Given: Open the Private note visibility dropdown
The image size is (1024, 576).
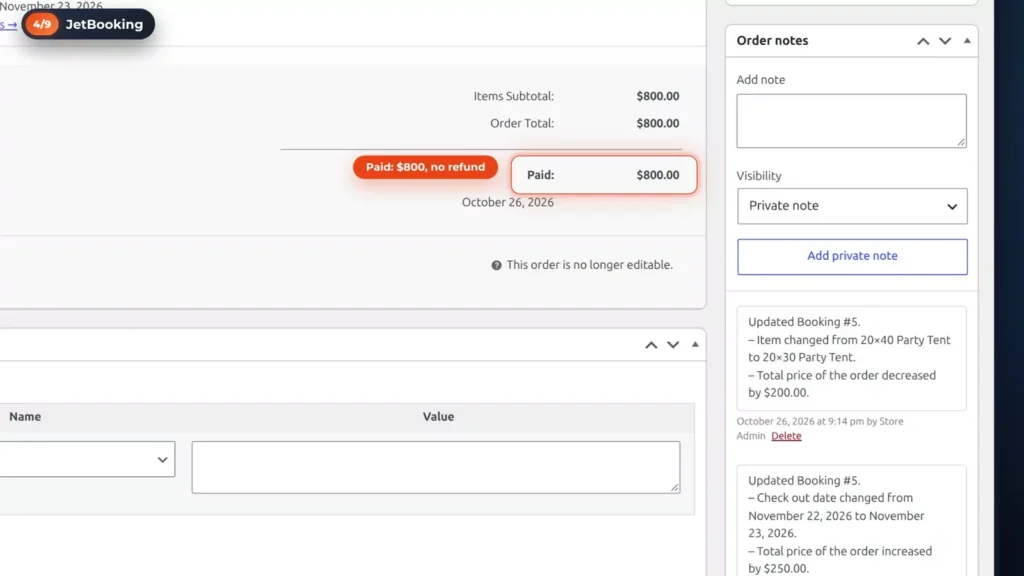Looking at the screenshot, I should point(852,206).
